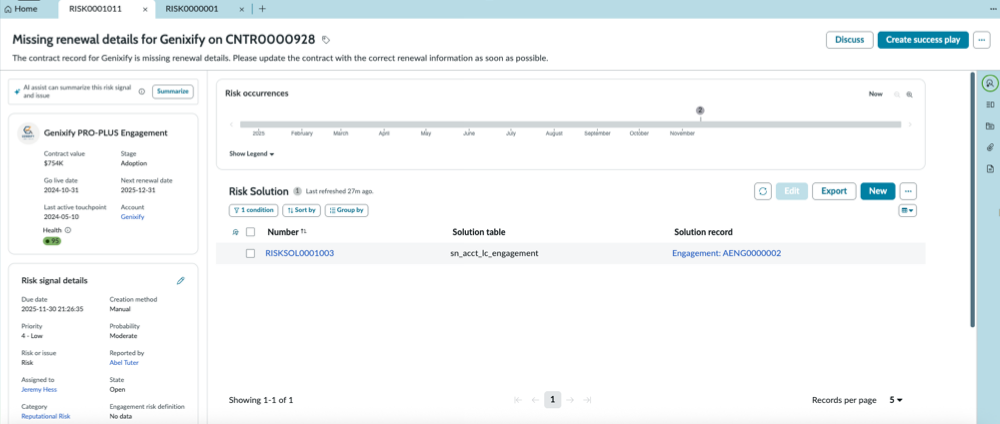Zoom out on the risk occurrences timeline
Image resolution: width=1000 pixels, height=424 pixels.
coord(897,94)
